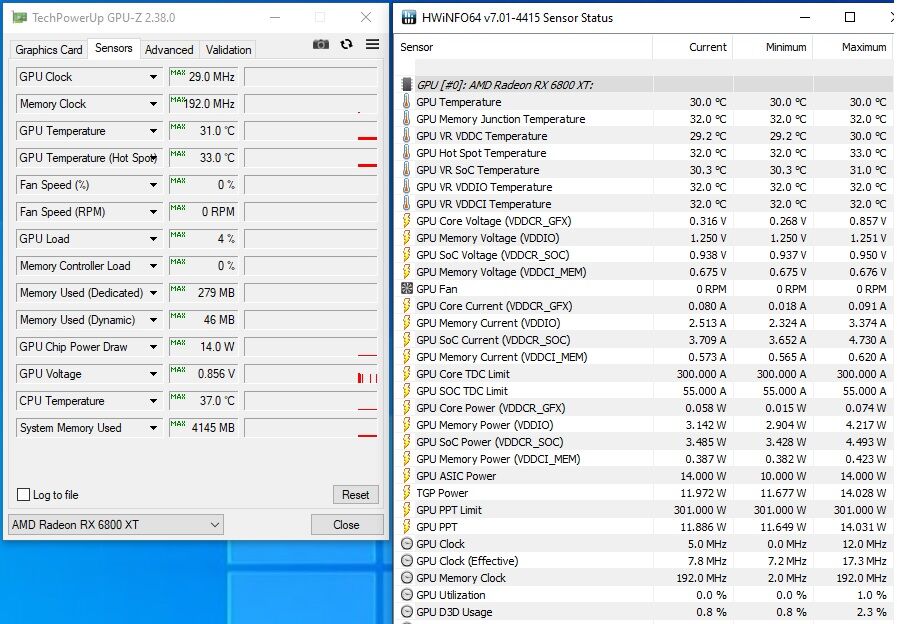Select the GPU VR VDDC Temperature row

(x=644, y=136)
